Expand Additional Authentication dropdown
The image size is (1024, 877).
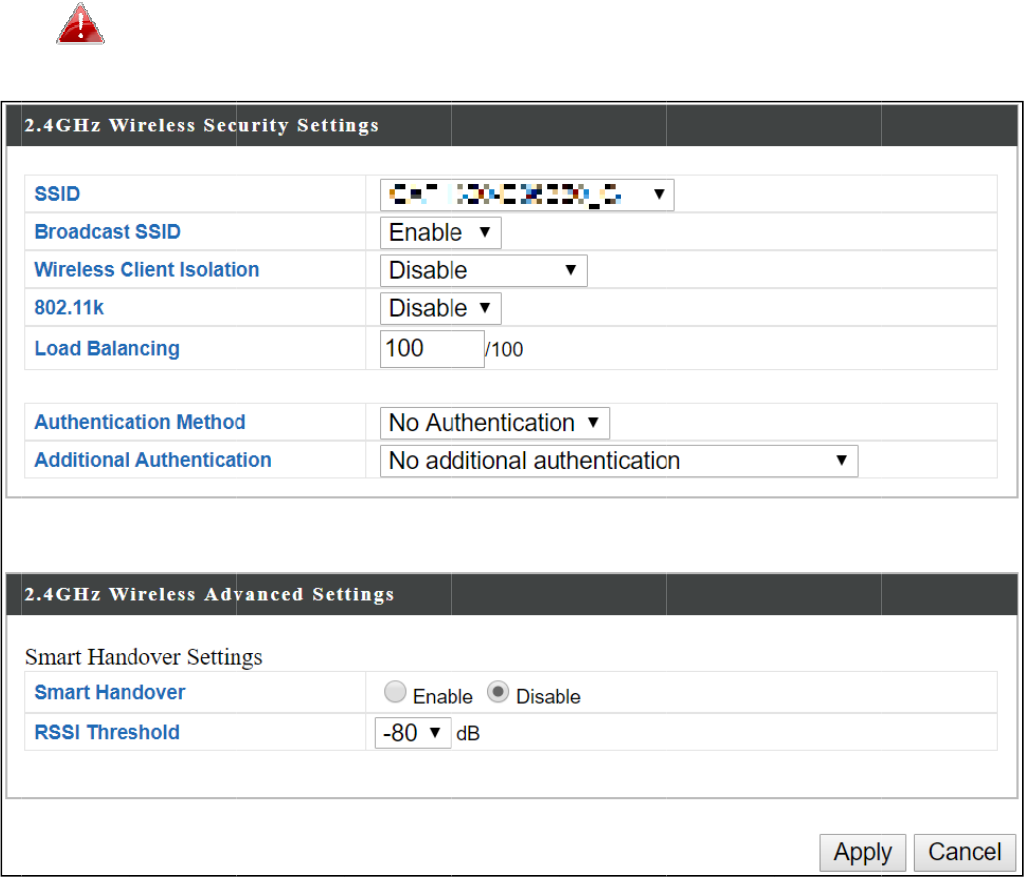(x=618, y=461)
